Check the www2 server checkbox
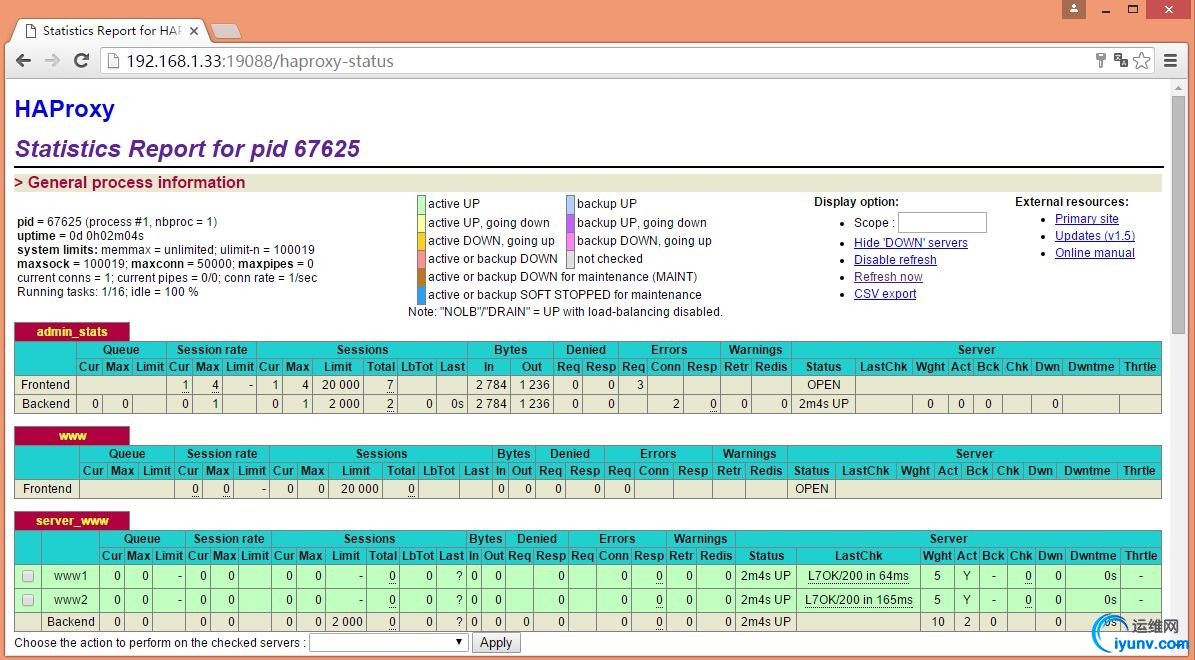Viewport: 1195px width, 660px height. click(x=28, y=600)
